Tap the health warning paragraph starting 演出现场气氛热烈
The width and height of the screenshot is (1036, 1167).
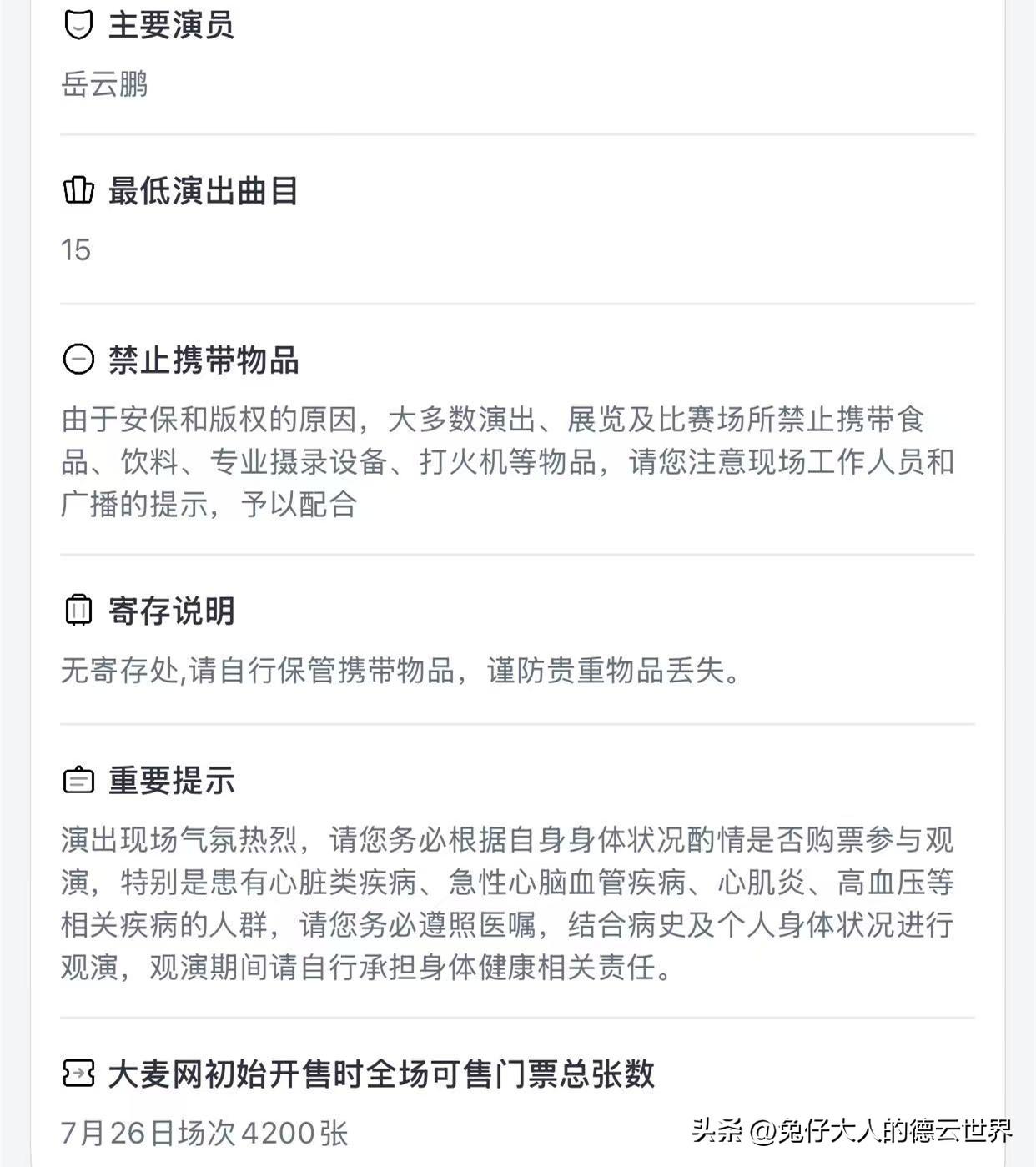click(507, 903)
